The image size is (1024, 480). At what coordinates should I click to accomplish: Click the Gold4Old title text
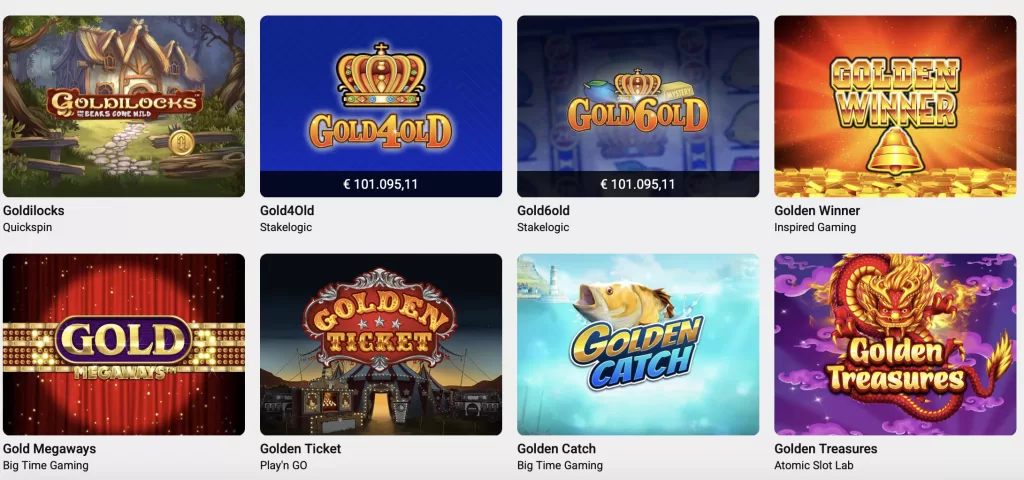click(287, 211)
